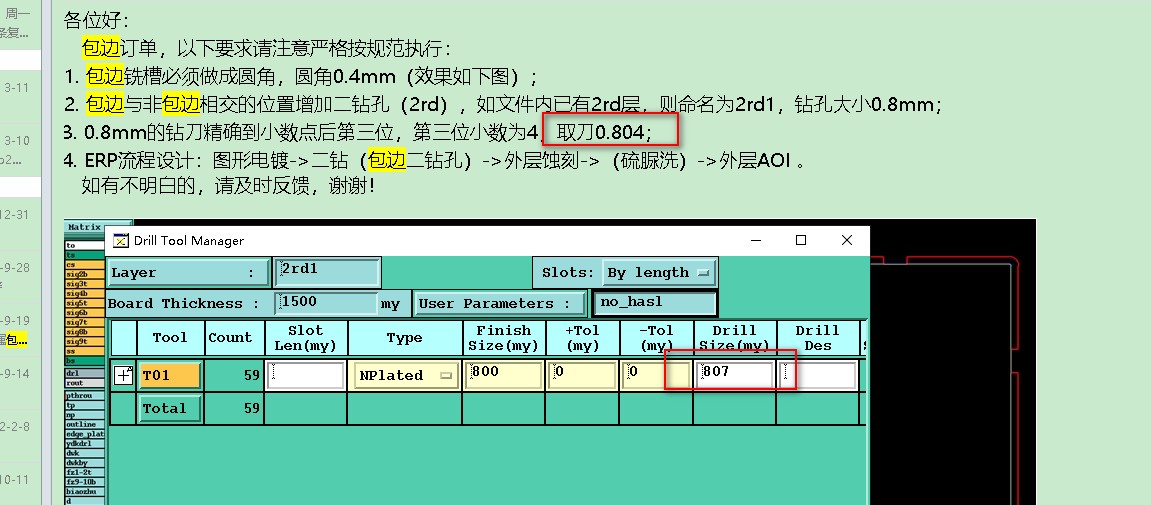Select the 'rout' layer in Matrix list

point(84,383)
